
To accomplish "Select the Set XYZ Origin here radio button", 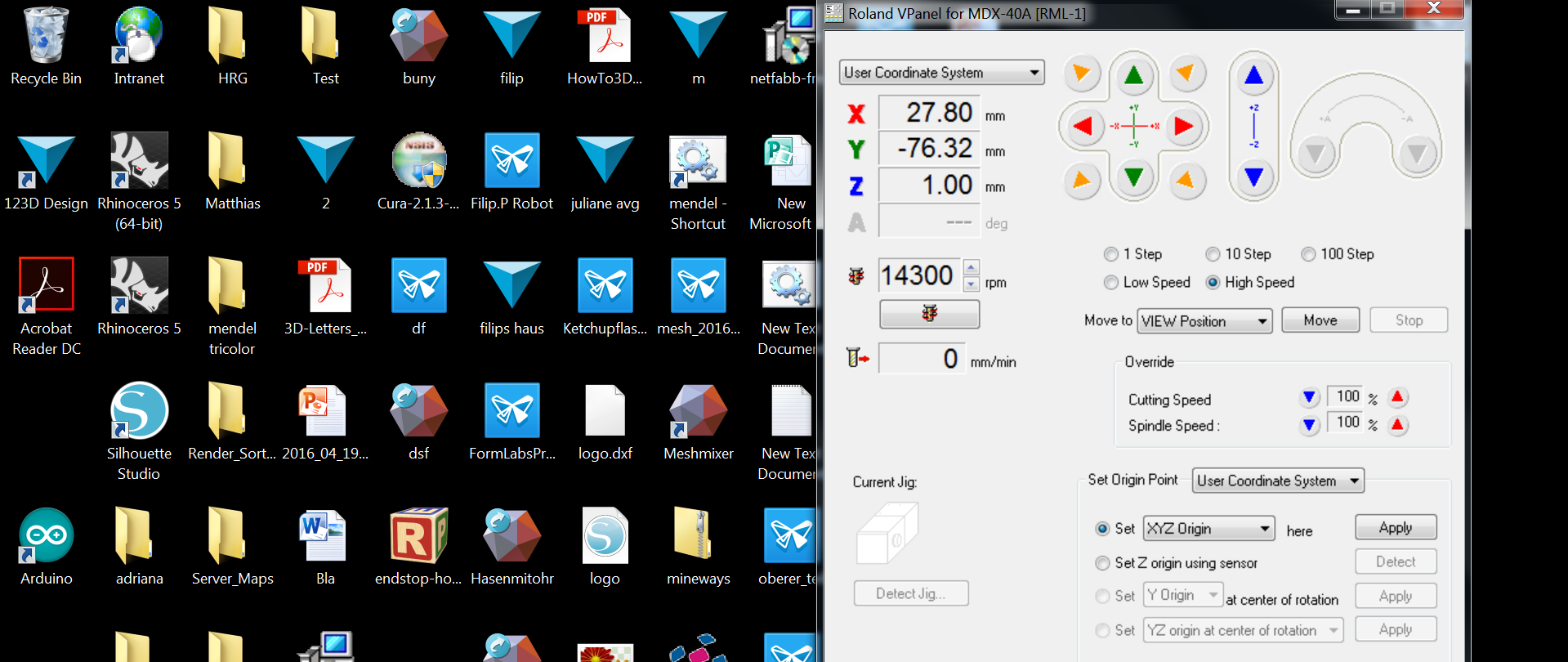I will [1102, 529].
